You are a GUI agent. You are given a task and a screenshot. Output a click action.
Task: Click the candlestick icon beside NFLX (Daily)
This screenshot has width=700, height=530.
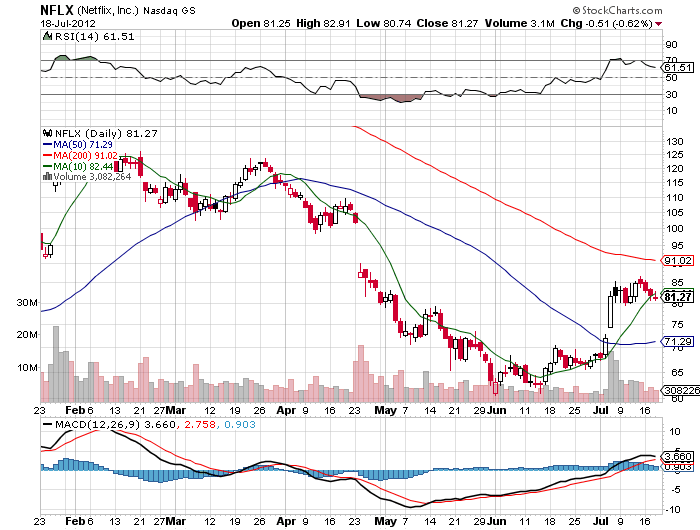pos(47,133)
